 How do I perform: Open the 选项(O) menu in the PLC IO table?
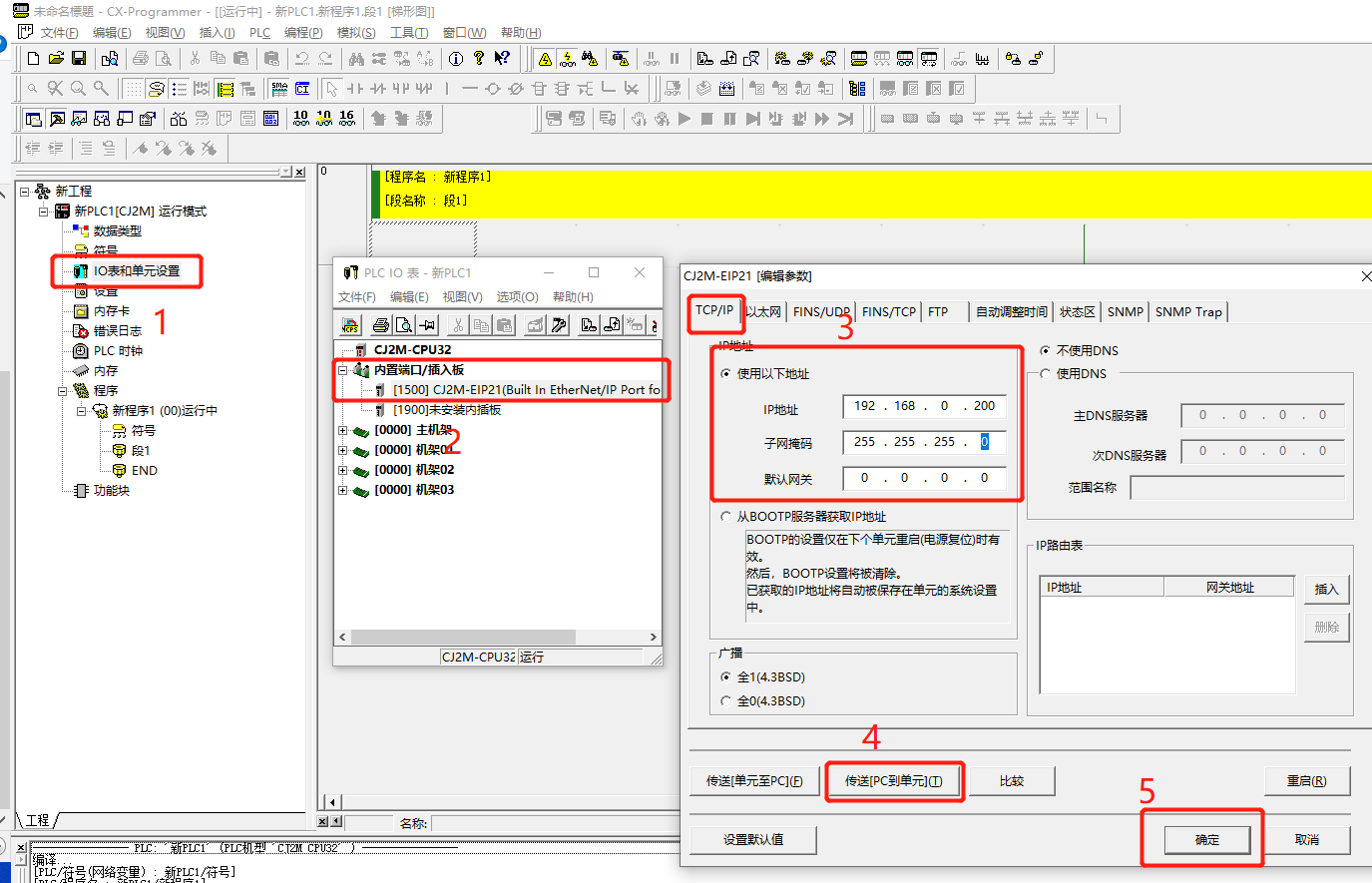[517, 297]
